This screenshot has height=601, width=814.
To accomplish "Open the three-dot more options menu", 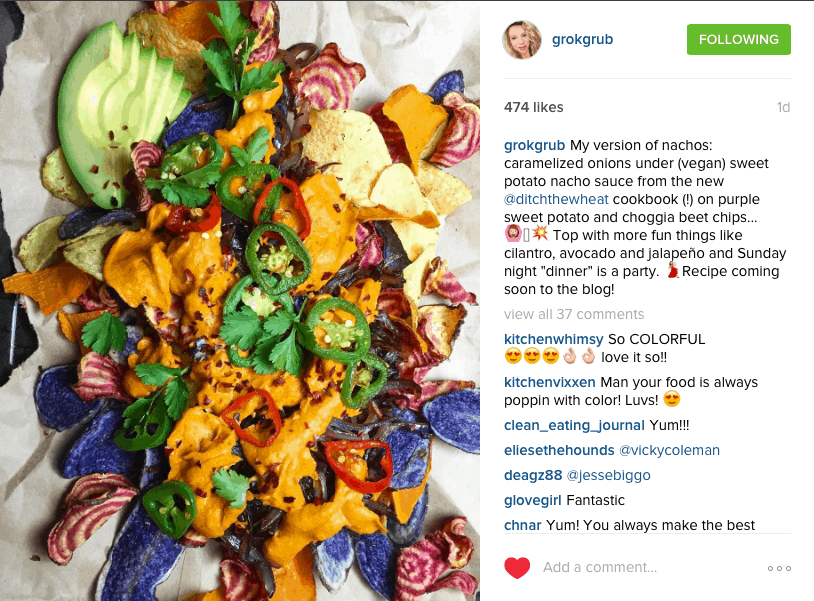I will (x=779, y=568).
